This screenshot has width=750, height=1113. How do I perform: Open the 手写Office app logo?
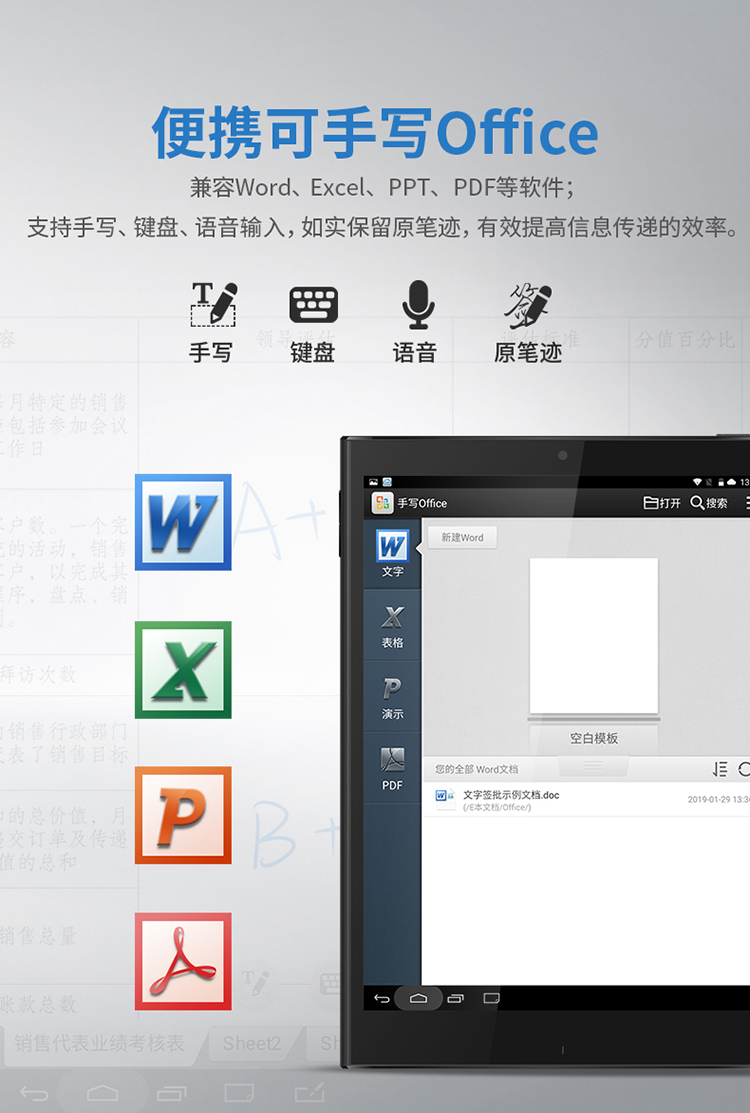(x=382, y=503)
